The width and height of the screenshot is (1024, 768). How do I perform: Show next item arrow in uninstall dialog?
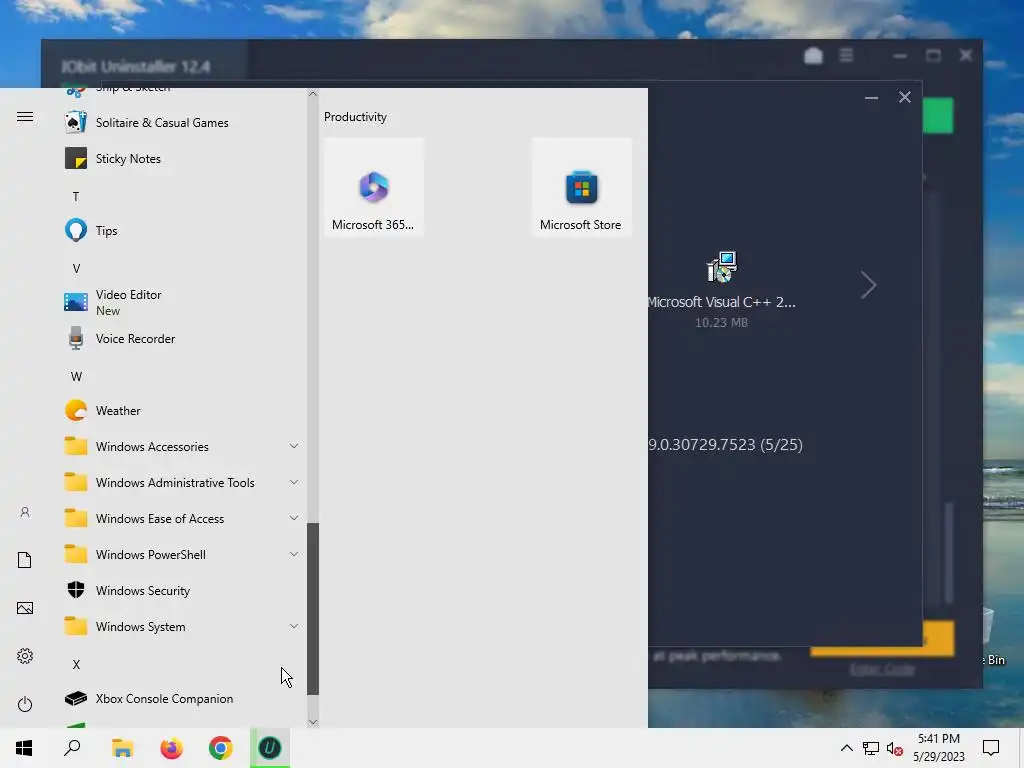(x=868, y=285)
